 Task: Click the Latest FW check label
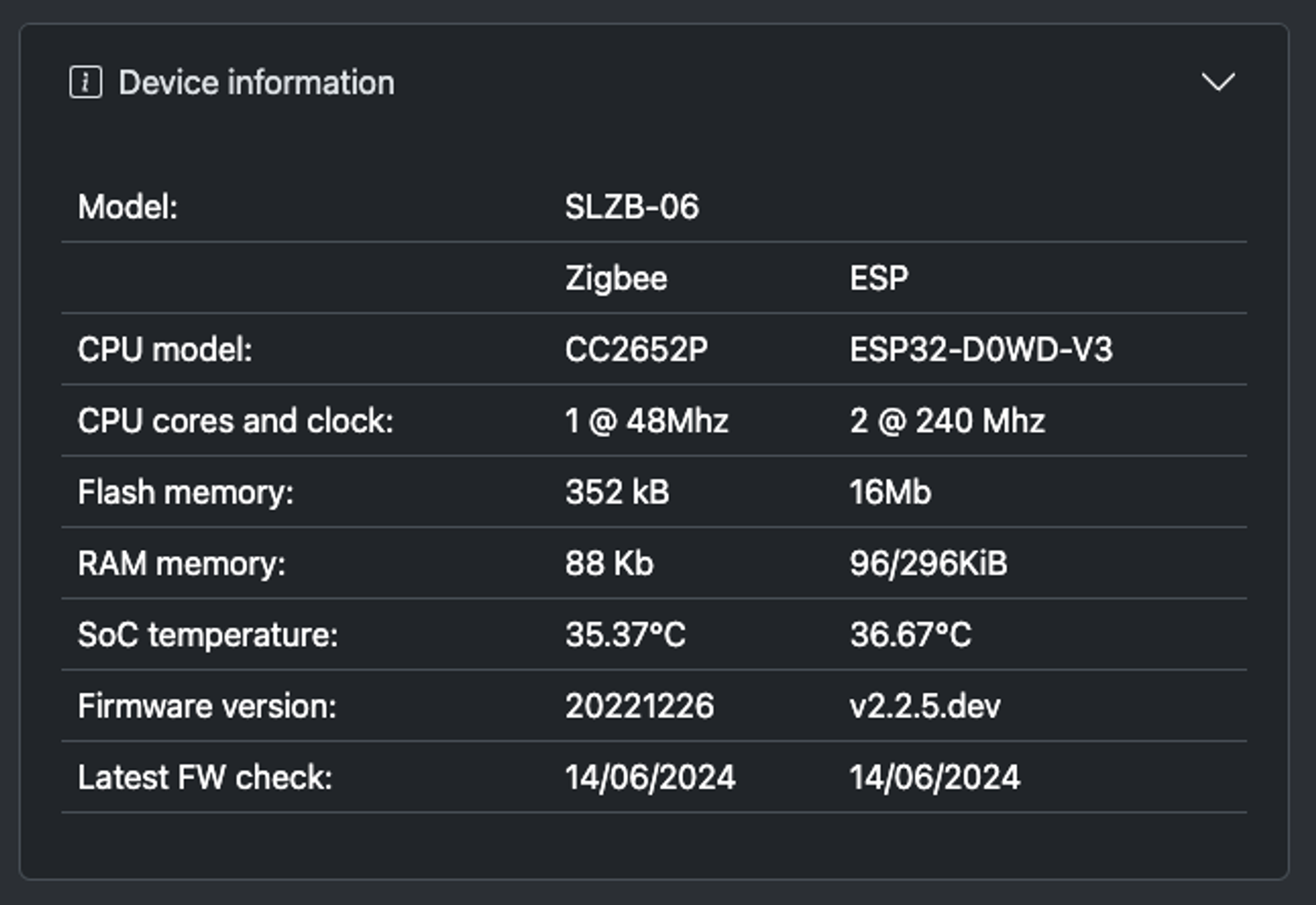[x=205, y=777]
